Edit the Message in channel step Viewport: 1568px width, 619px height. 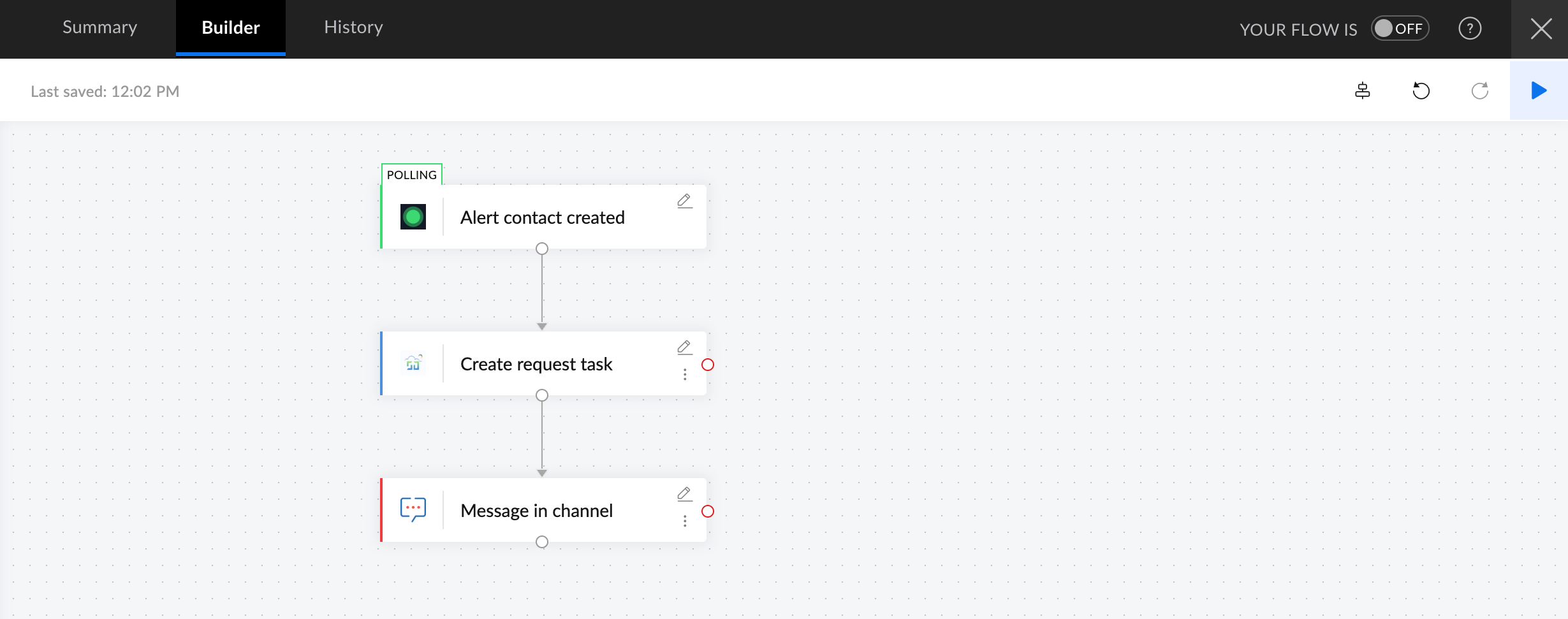[x=684, y=494]
